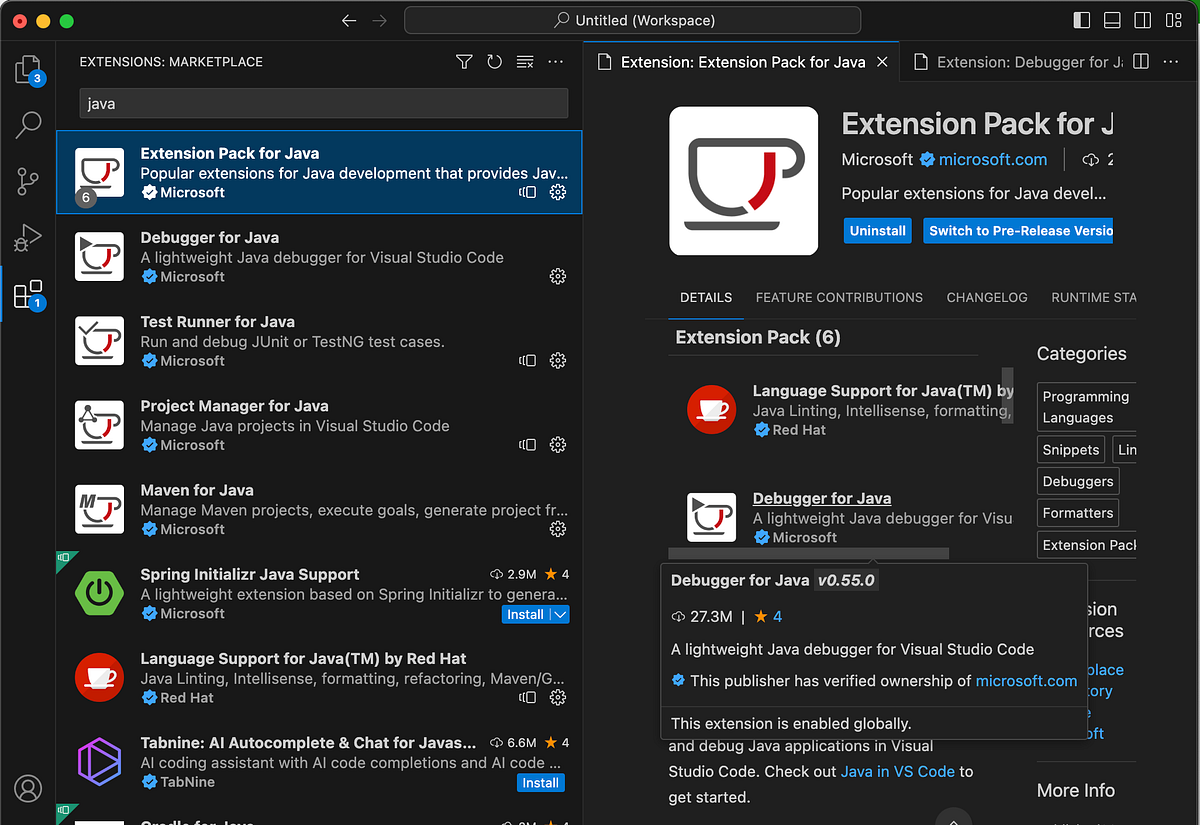
Task: Open the Explorer view in the activity bar
Action: click(28, 70)
